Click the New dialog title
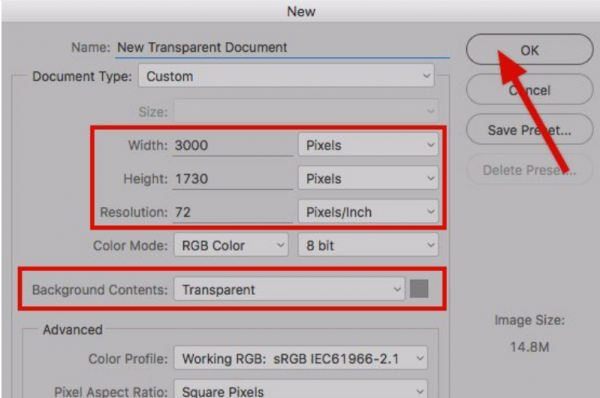The height and width of the screenshot is (398, 600). [x=301, y=11]
